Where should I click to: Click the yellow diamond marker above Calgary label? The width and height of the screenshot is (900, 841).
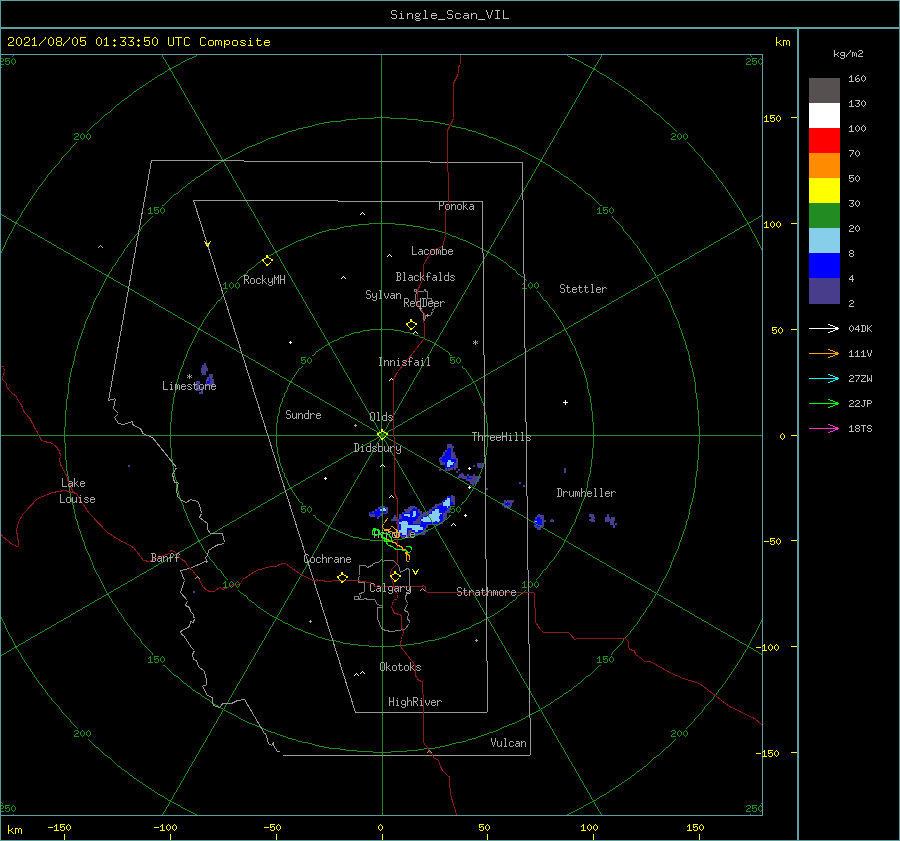(x=395, y=576)
